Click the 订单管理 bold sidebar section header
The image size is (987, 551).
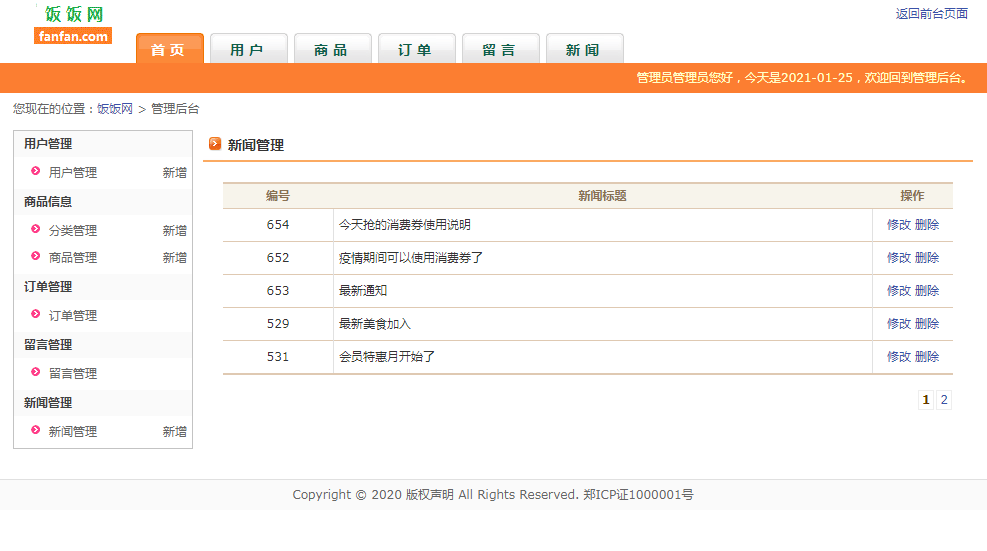coord(48,287)
